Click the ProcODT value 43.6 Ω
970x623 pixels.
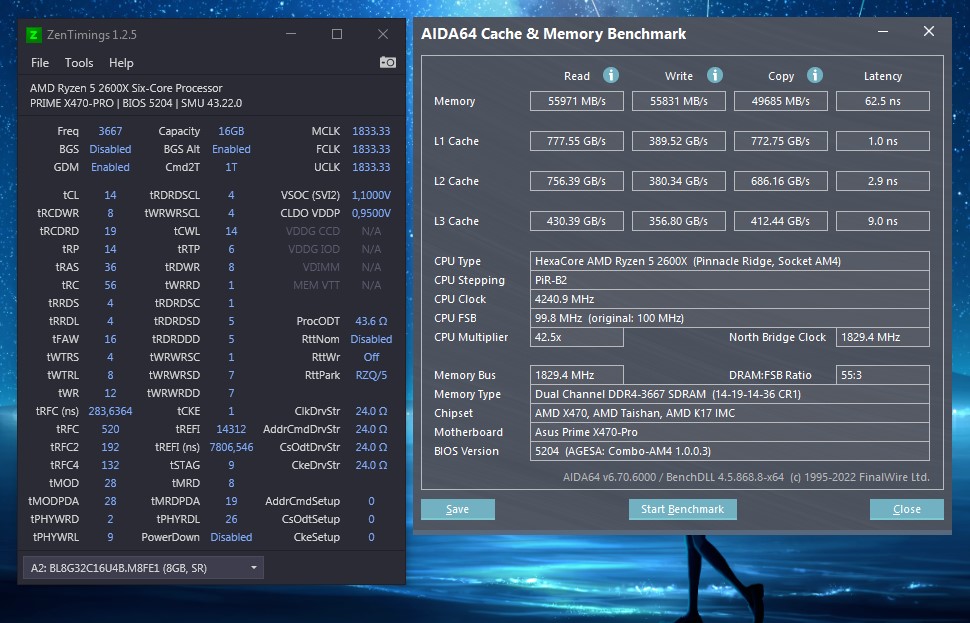tap(371, 321)
